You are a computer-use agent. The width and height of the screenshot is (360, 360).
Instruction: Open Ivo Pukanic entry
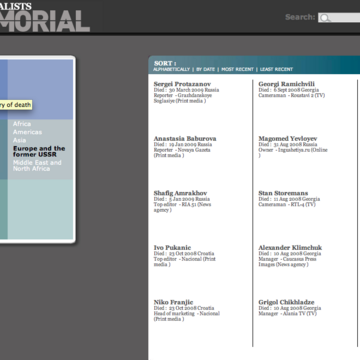tap(172, 248)
